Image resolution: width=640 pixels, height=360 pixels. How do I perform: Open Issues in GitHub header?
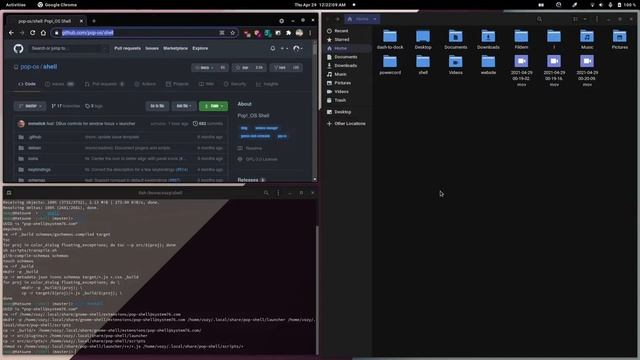click(152, 48)
